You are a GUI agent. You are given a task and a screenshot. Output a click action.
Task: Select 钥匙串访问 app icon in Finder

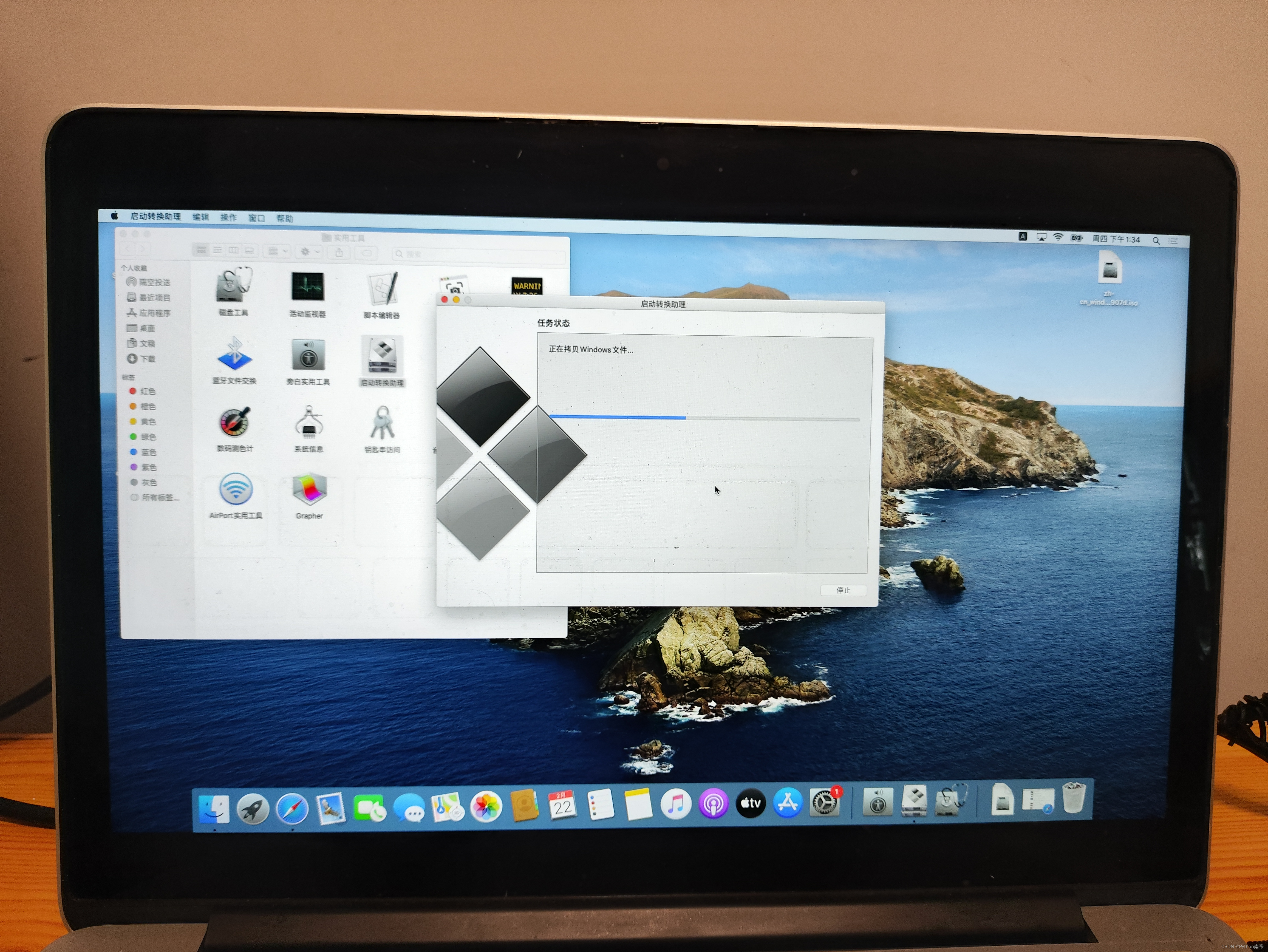pos(382,423)
